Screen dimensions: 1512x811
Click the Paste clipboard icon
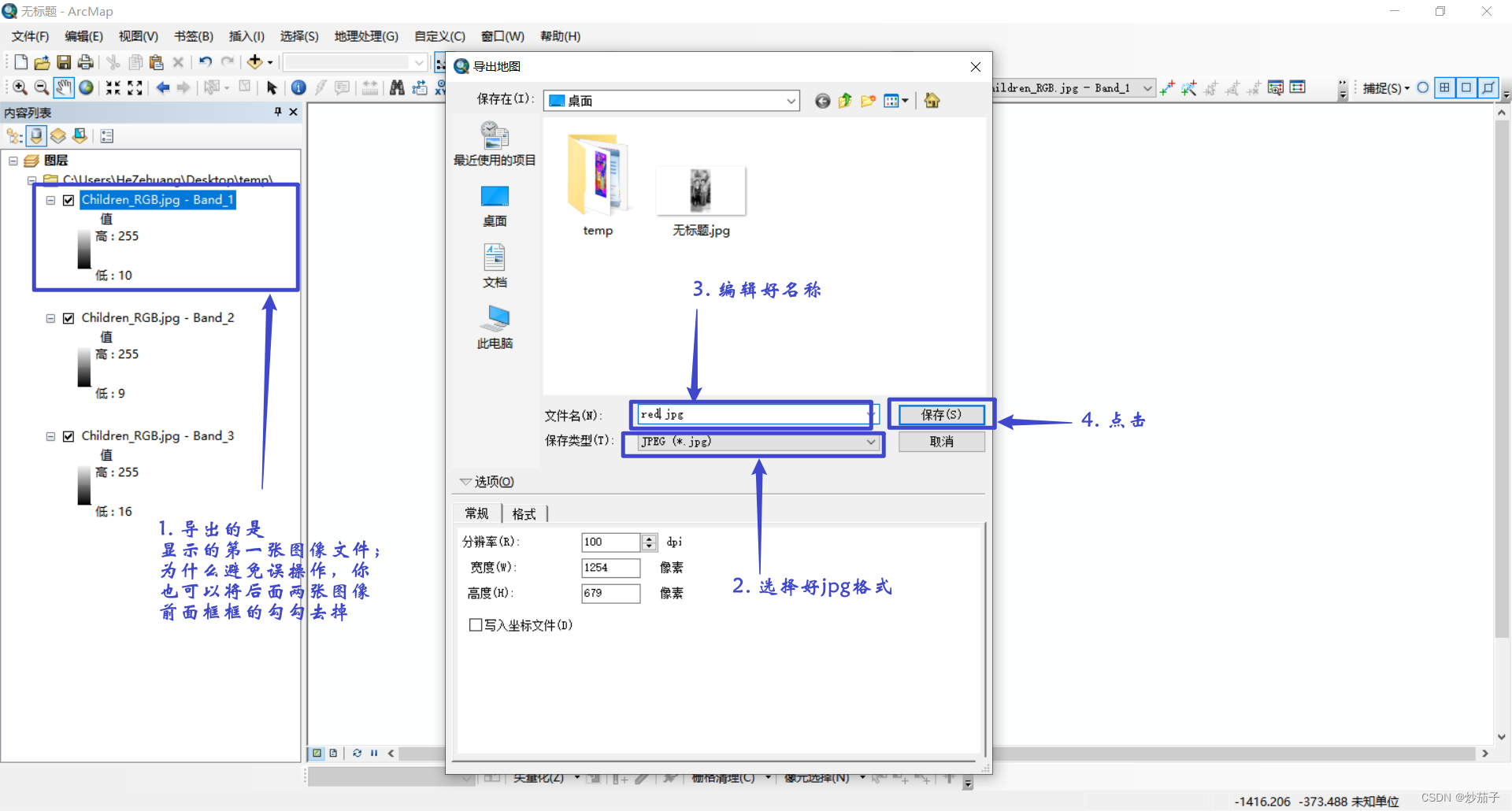click(157, 62)
